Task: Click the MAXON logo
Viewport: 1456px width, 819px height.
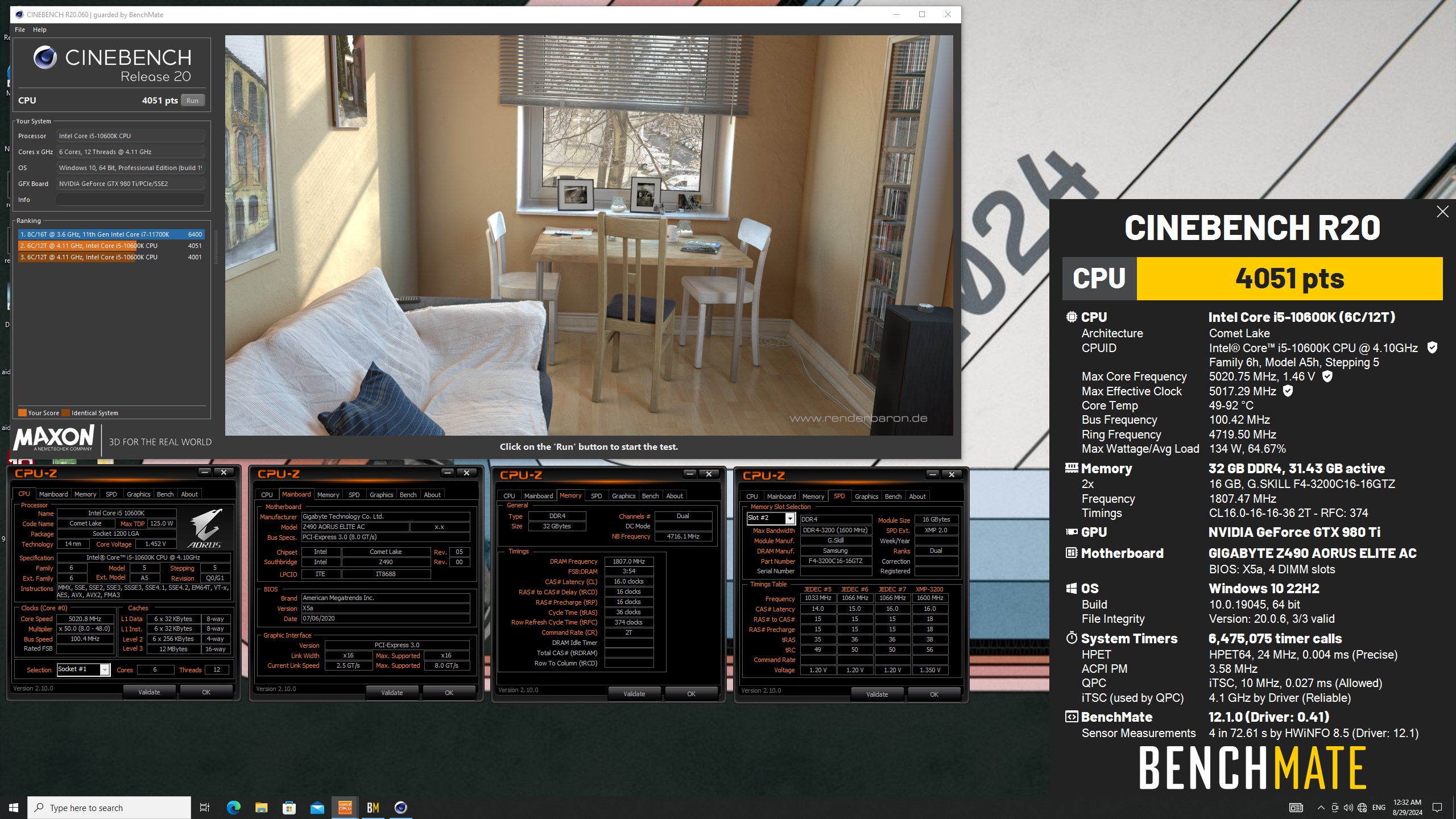Action: [x=54, y=438]
